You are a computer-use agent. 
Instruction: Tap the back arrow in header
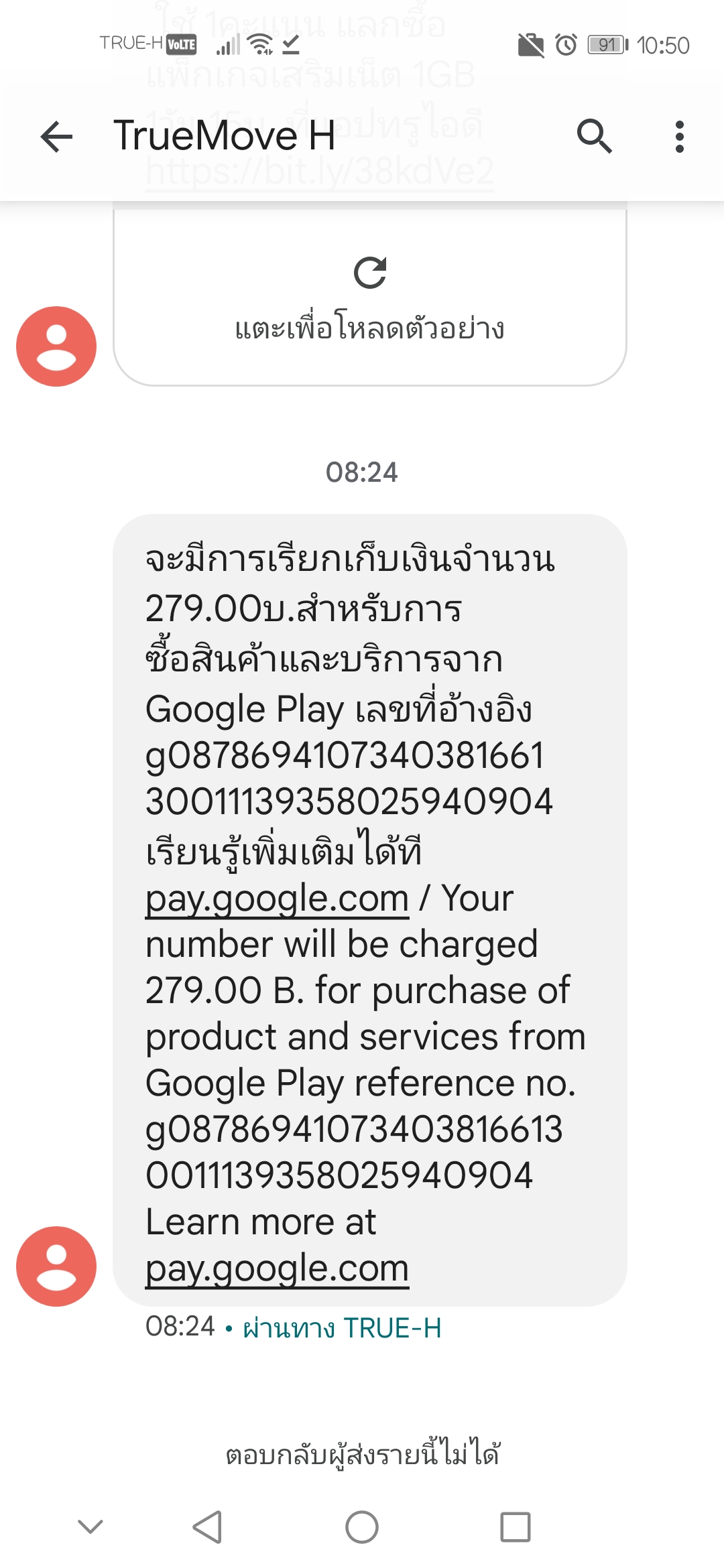click(x=56, y=137)
